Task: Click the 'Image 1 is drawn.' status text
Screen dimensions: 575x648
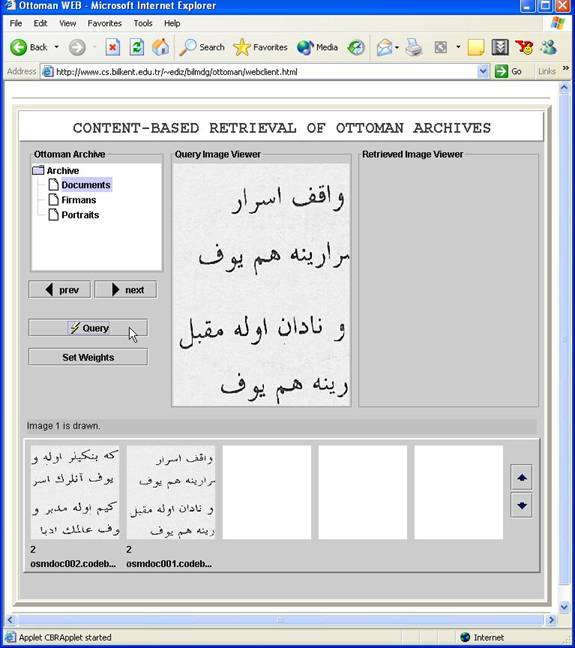Action: pos(63,426)
